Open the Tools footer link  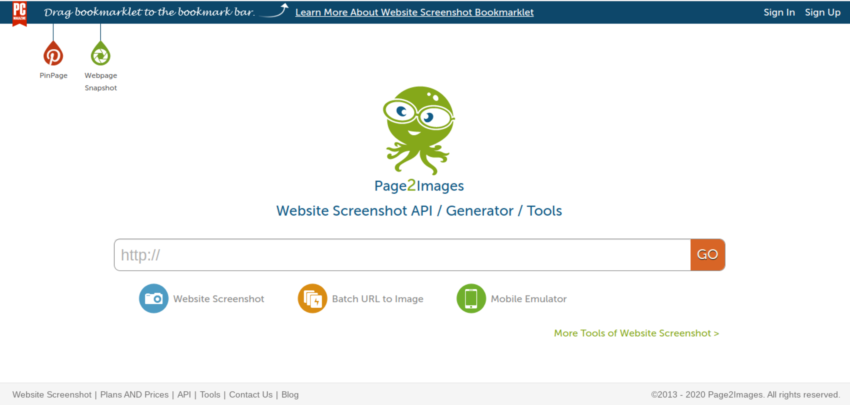point(210,395)
